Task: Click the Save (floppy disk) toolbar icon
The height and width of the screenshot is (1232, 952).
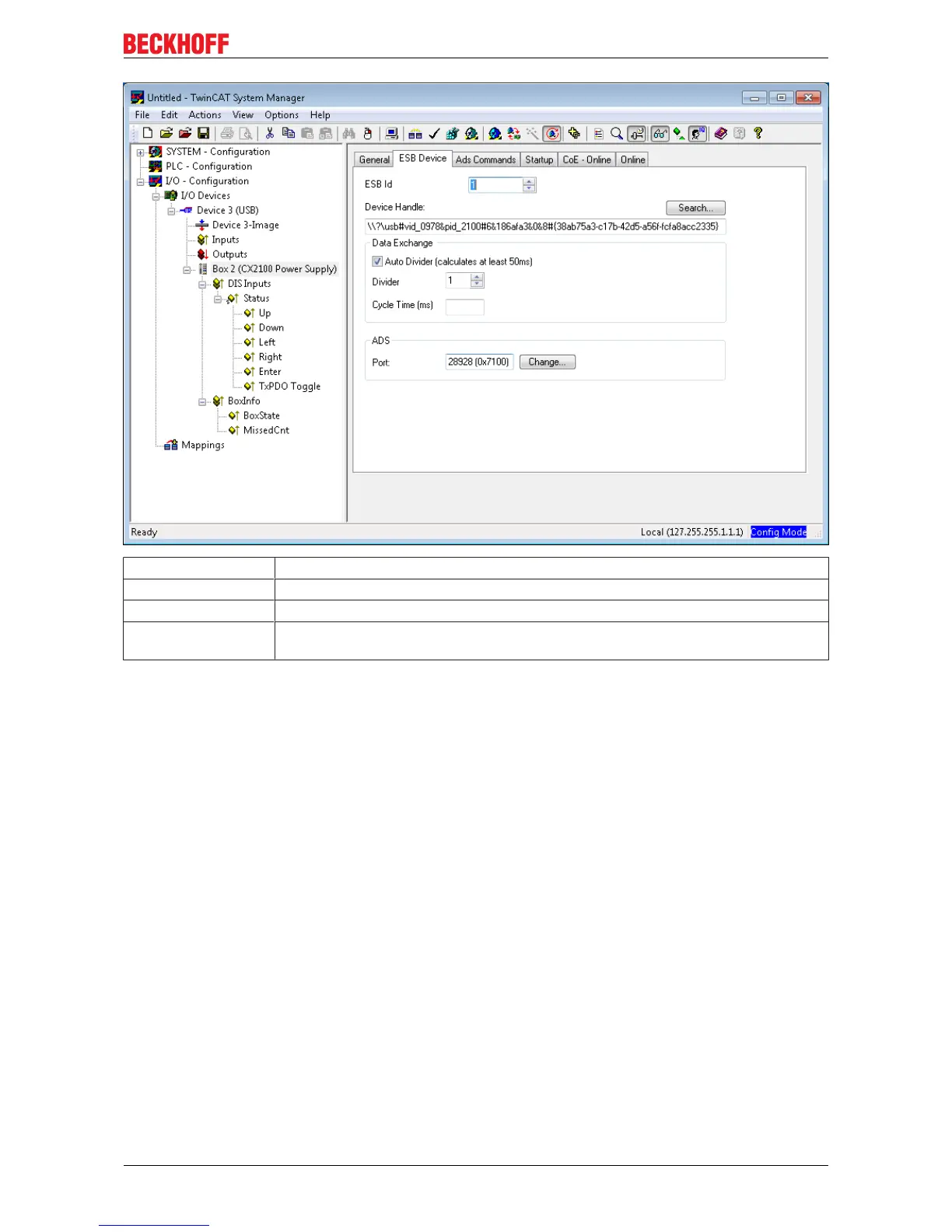Action: point(203,134)
